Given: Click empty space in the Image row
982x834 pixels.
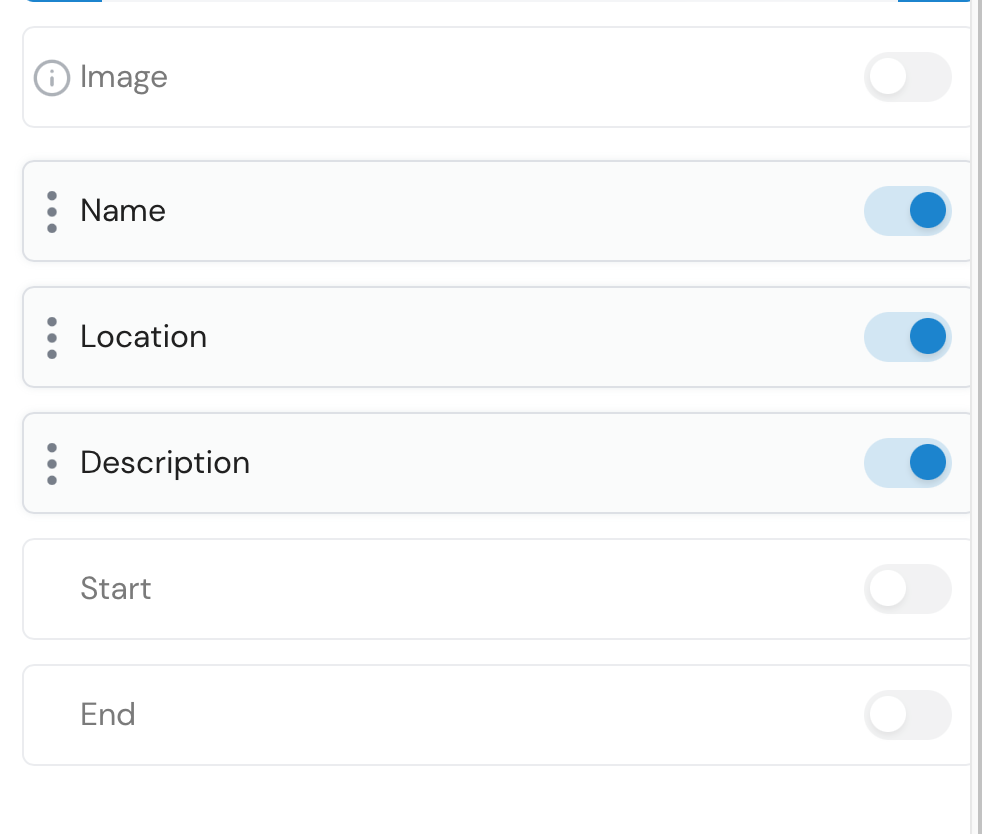Looking at the screenshot, I should pos(500,77).
